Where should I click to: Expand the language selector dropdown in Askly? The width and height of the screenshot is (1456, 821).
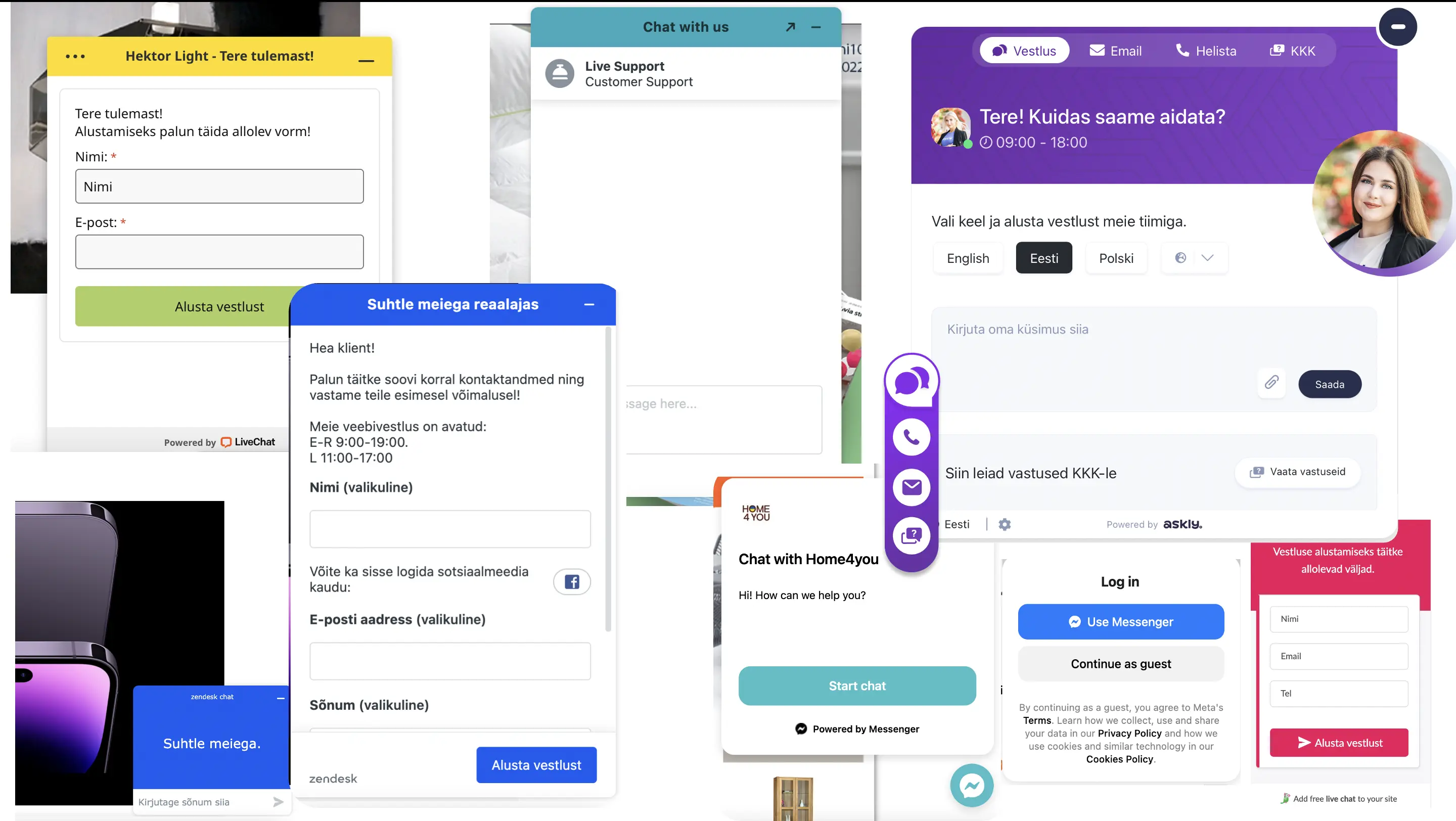[x=1206, y=258]
